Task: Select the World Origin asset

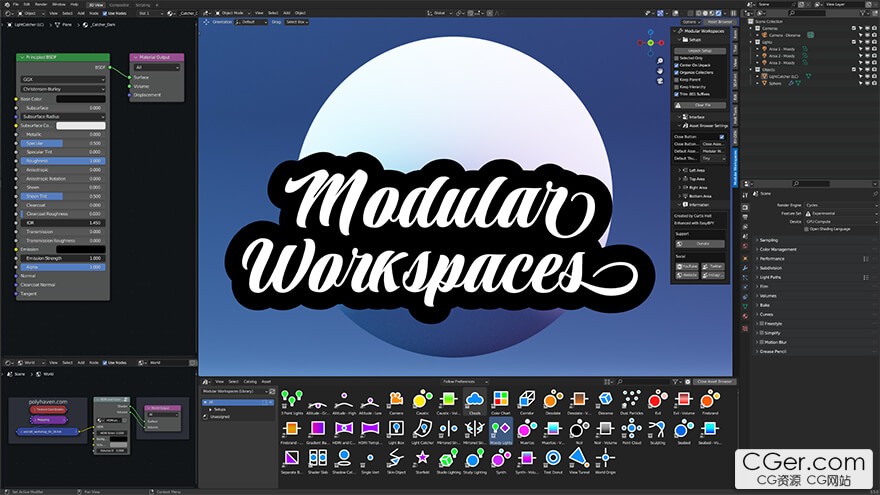Action: 605,461
